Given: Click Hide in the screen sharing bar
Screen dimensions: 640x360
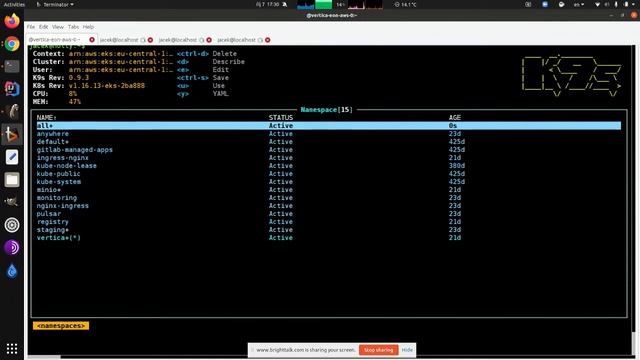Looking at the screenshot, I should coord(407,350).
